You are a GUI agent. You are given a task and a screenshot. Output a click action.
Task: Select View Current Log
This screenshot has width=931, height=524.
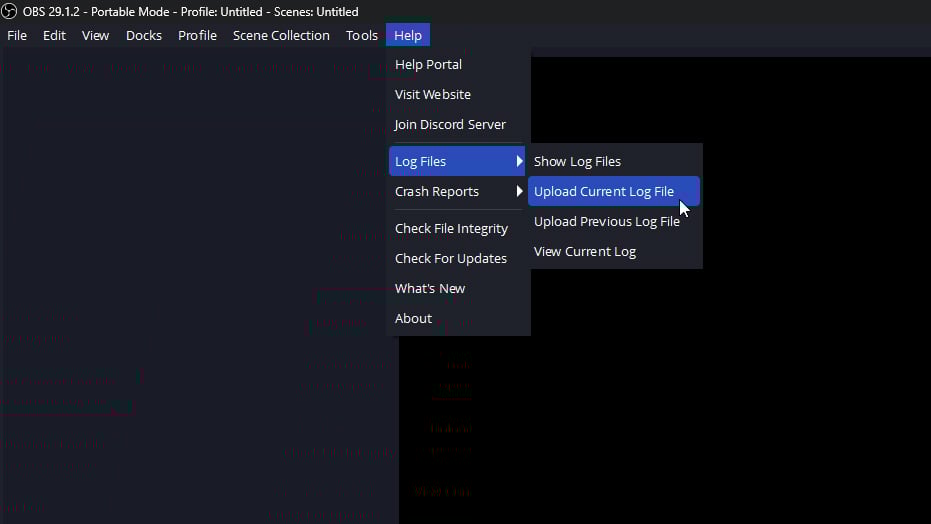tap(614, 252)
